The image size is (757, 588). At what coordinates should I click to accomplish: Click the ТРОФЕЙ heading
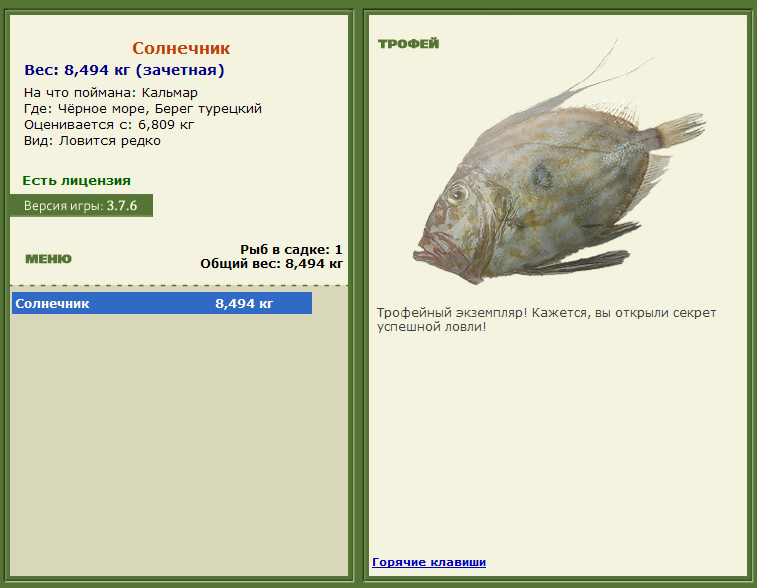(408, 44)
